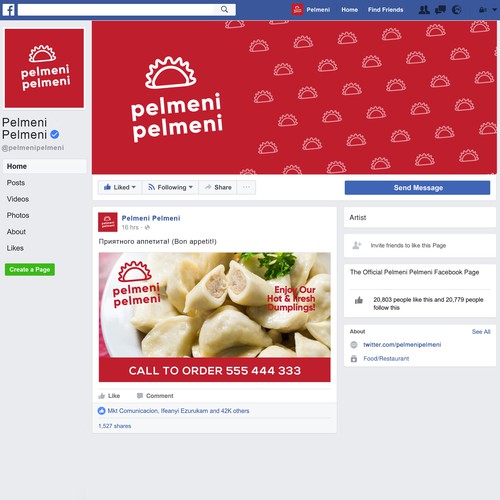Open the friend requests icon

[x=424, y=10]
